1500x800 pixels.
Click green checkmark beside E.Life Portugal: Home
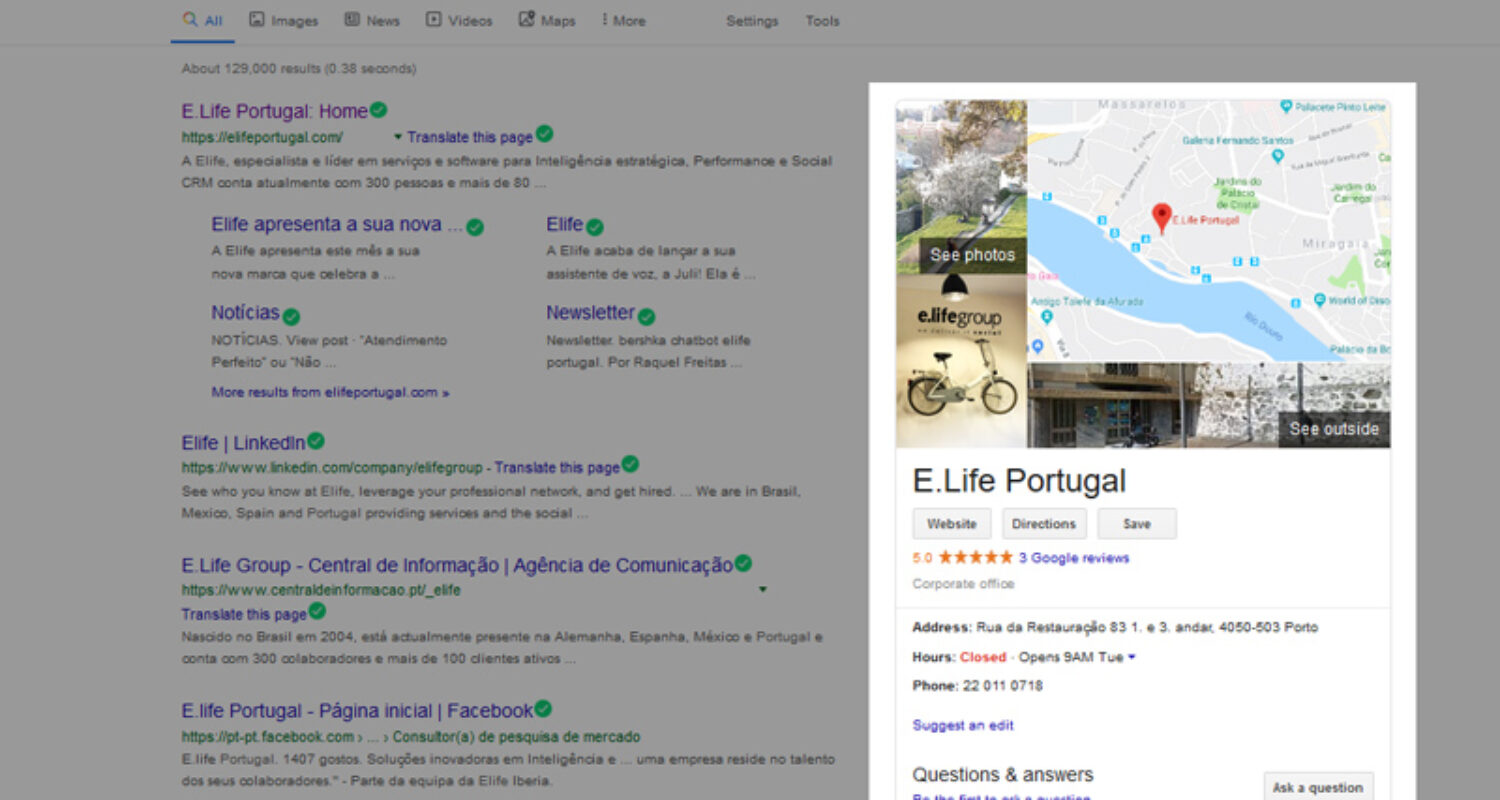pos(378,110)
